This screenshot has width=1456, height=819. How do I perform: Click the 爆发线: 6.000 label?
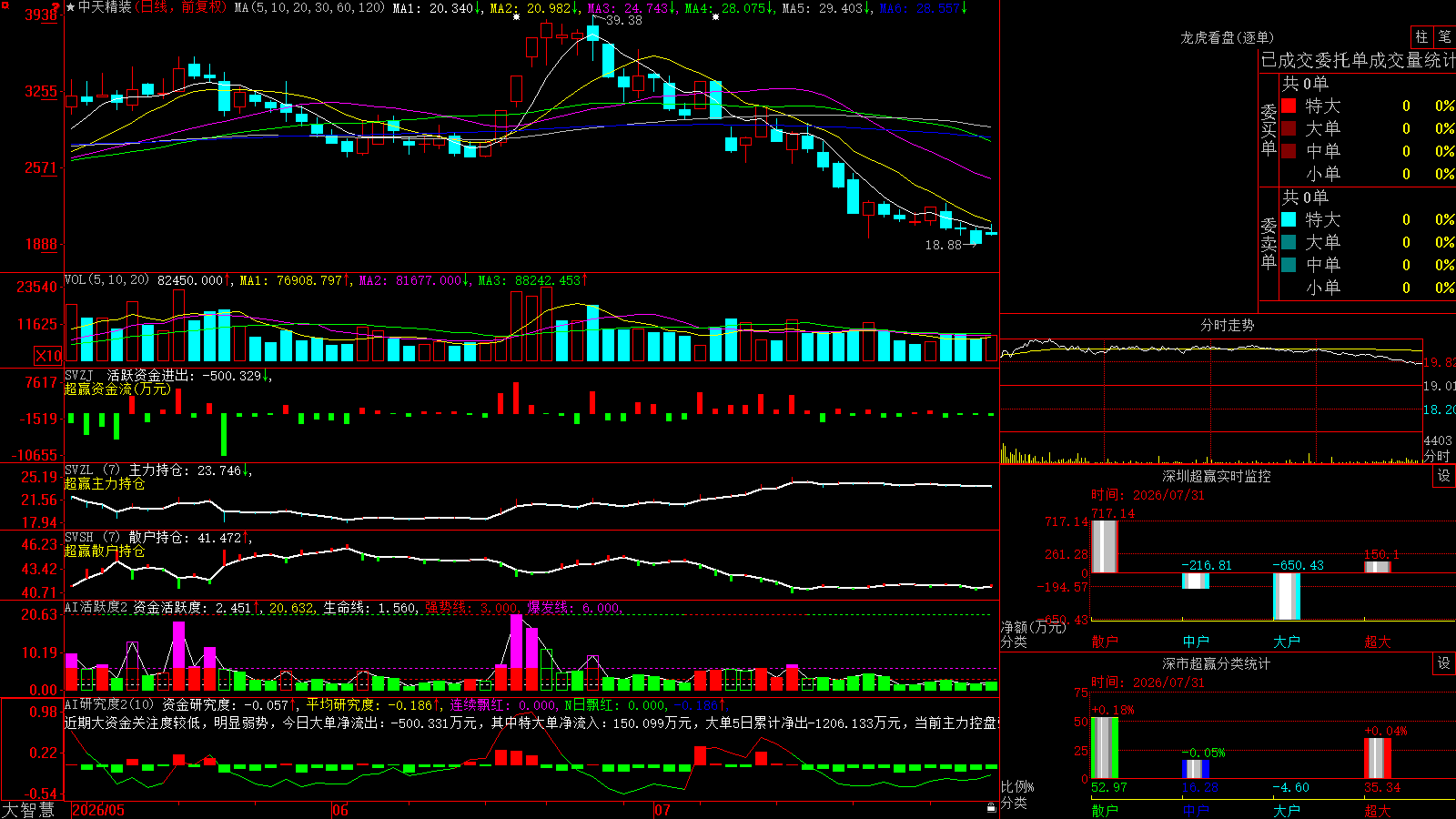(574, 608)
